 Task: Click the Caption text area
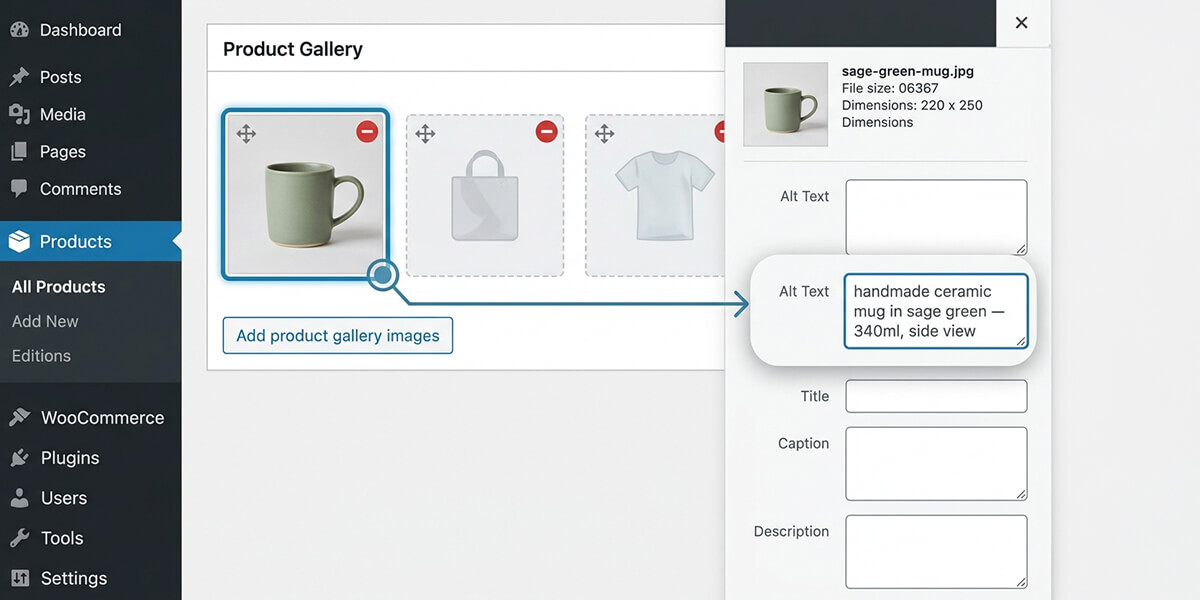point(936,463)
